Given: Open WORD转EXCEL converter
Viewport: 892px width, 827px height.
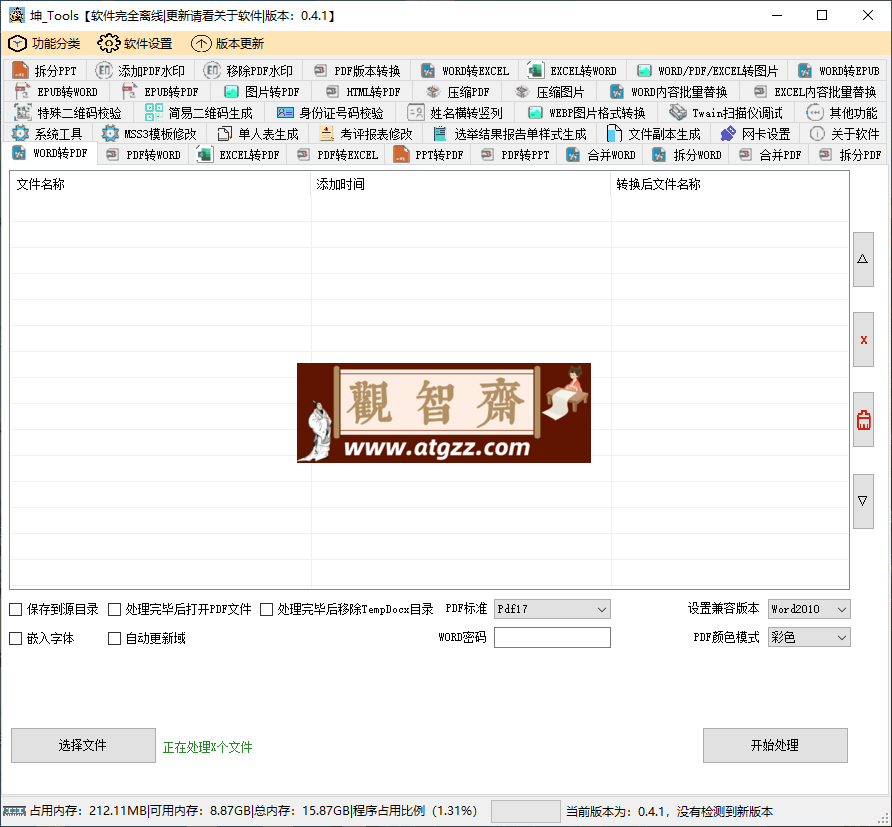Looking at the screenshot, I should pos(465,71).
